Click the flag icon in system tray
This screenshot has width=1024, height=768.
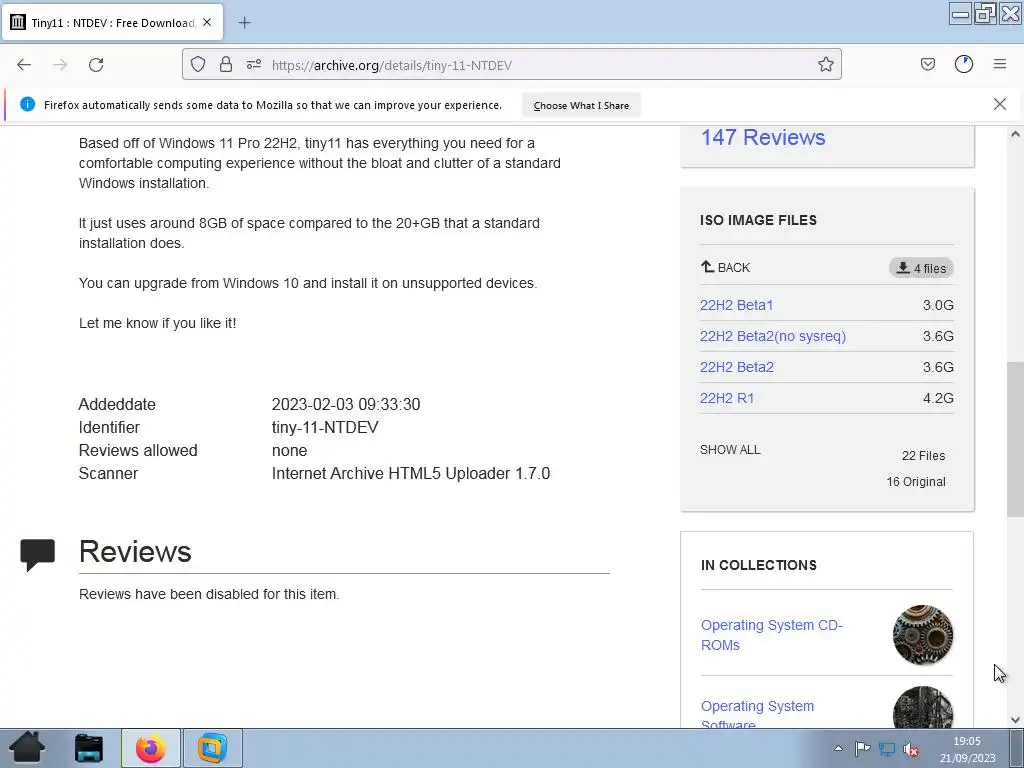coord(862,749)
